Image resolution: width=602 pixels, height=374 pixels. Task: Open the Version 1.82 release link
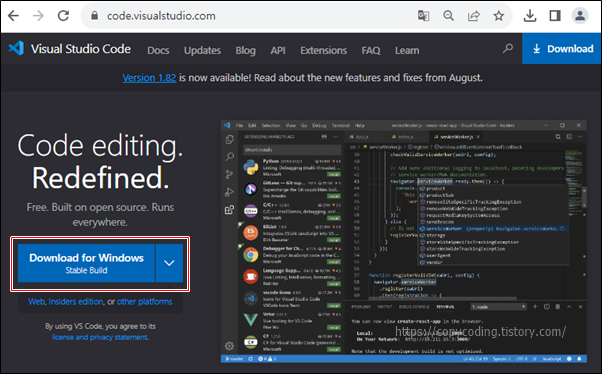click(x=149, y=78)
